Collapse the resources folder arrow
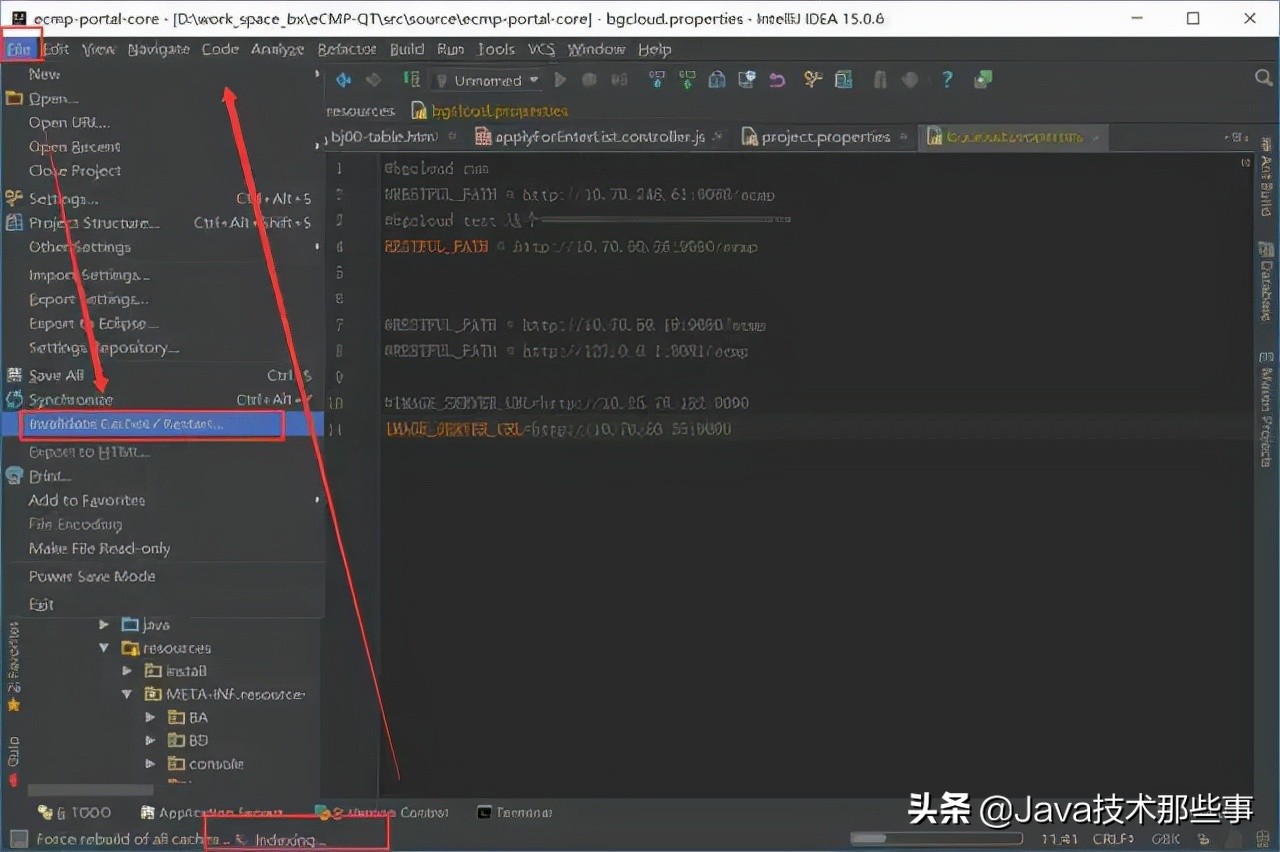Image resolution: width=1280 pixels, height=852 pixels. 104,648
